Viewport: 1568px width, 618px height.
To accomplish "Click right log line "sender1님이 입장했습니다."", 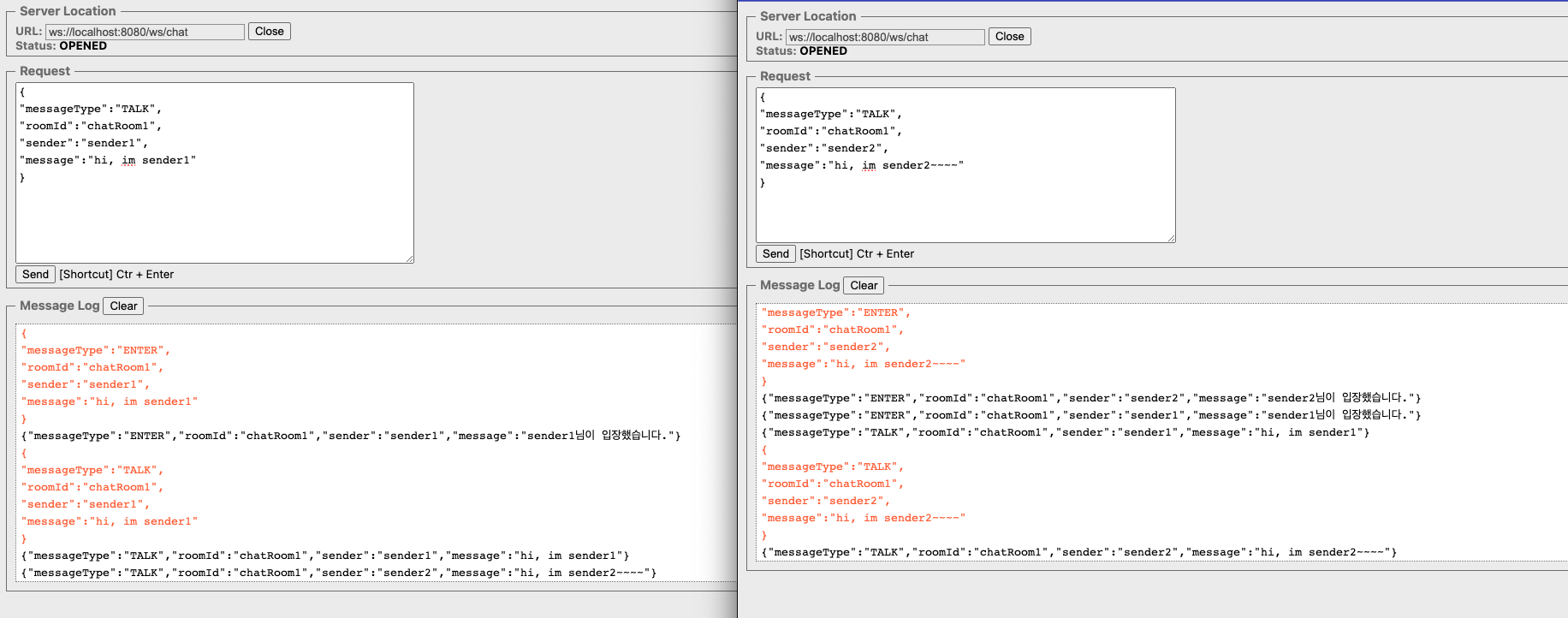I will tap(1091, 415).
